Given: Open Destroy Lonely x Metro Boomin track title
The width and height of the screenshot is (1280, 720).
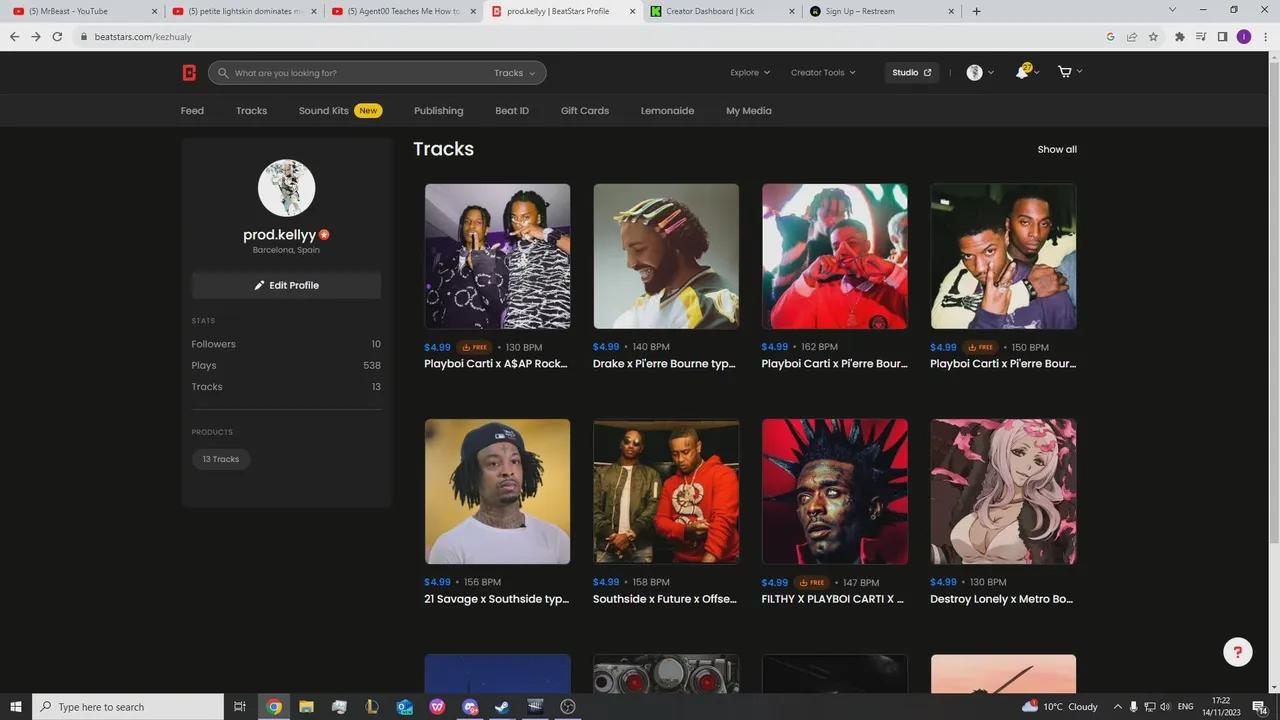Looking at the screenshot, I should tap(1002, 599).
